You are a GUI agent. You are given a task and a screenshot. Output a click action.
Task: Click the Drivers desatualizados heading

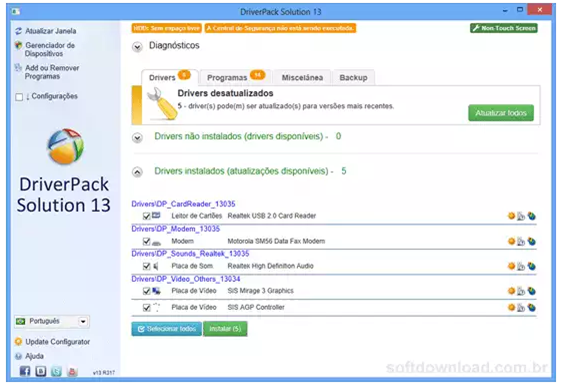225,93
